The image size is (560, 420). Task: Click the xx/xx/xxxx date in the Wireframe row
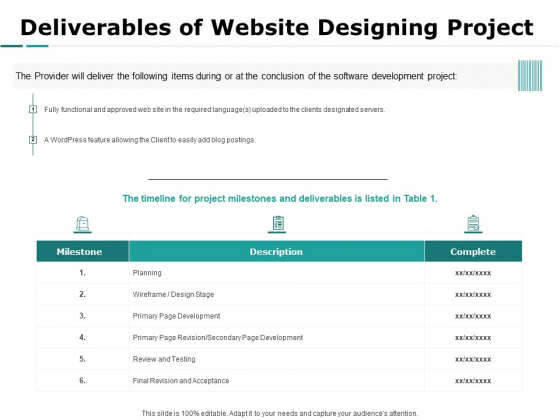point(473,295)
